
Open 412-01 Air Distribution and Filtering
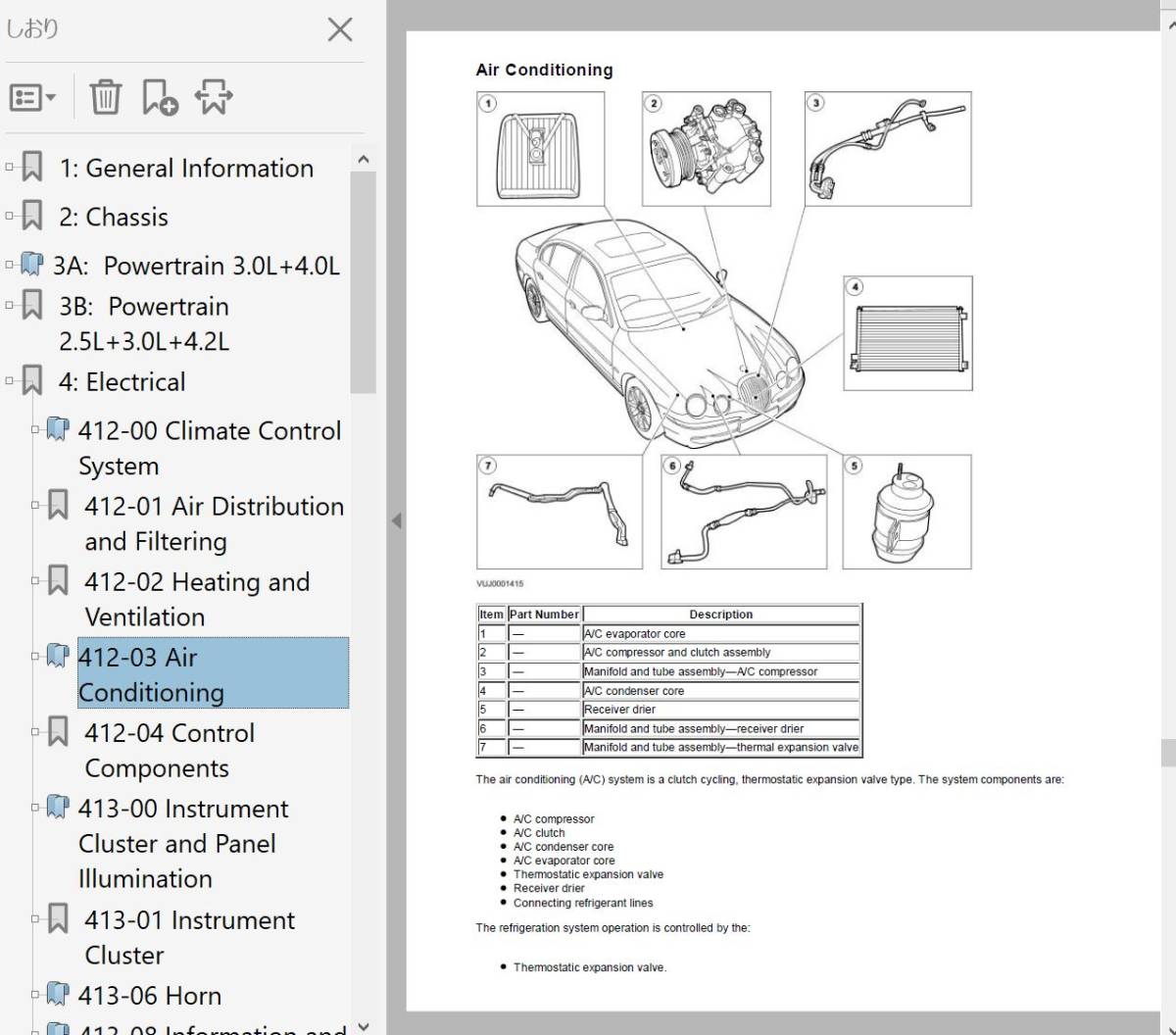[x=215, y=523]
